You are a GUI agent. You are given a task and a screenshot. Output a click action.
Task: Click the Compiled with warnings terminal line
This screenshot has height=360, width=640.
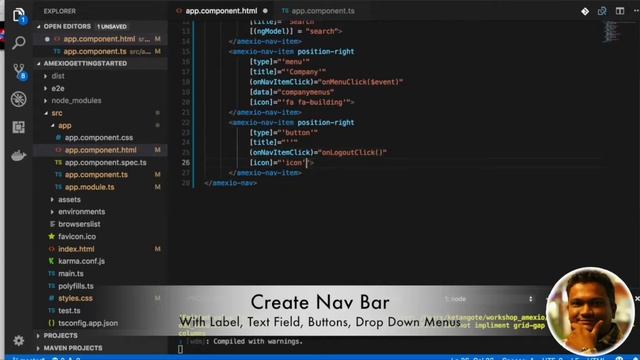[258, 342]
